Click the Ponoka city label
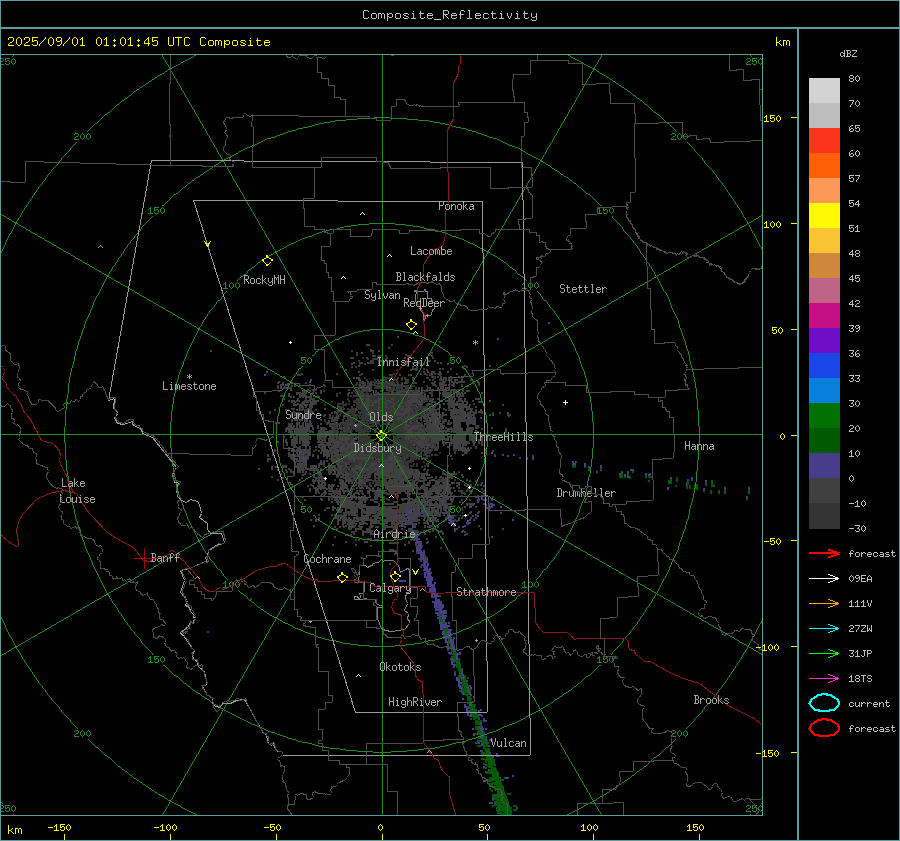This screenshot has width=900, height=841. [456, 206]
